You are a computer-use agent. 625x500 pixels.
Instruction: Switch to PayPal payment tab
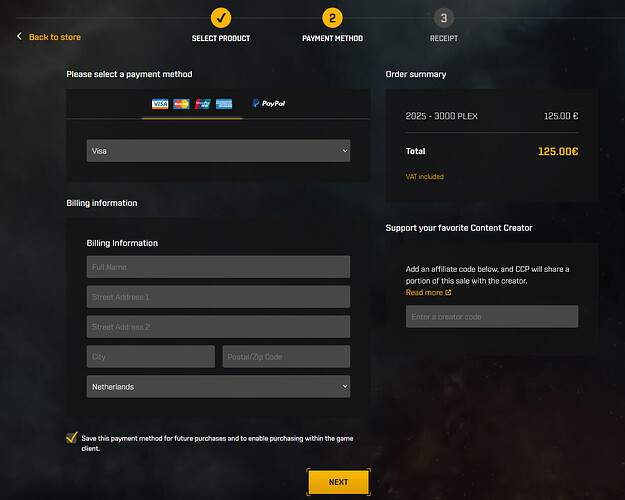pos(269,103)
